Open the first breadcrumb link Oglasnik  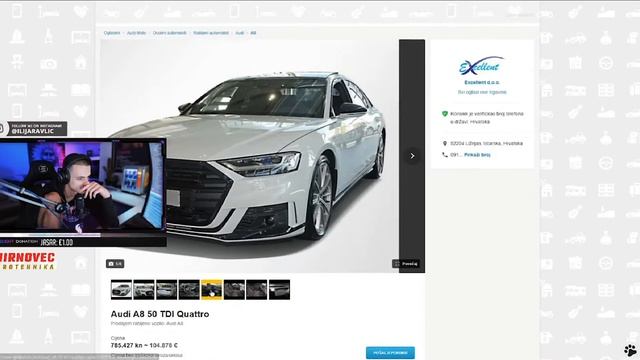pos(112,33)
